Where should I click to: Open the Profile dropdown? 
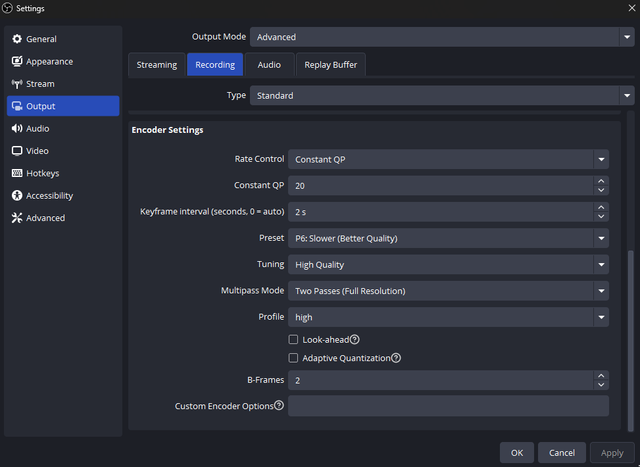pyautogui.click(x=448, y=317)
